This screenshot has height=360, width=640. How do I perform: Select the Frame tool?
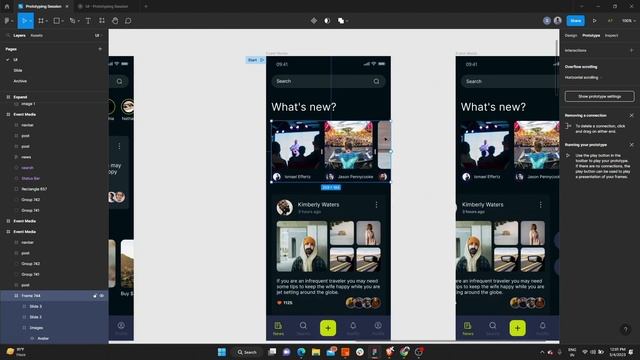[41, 20]
